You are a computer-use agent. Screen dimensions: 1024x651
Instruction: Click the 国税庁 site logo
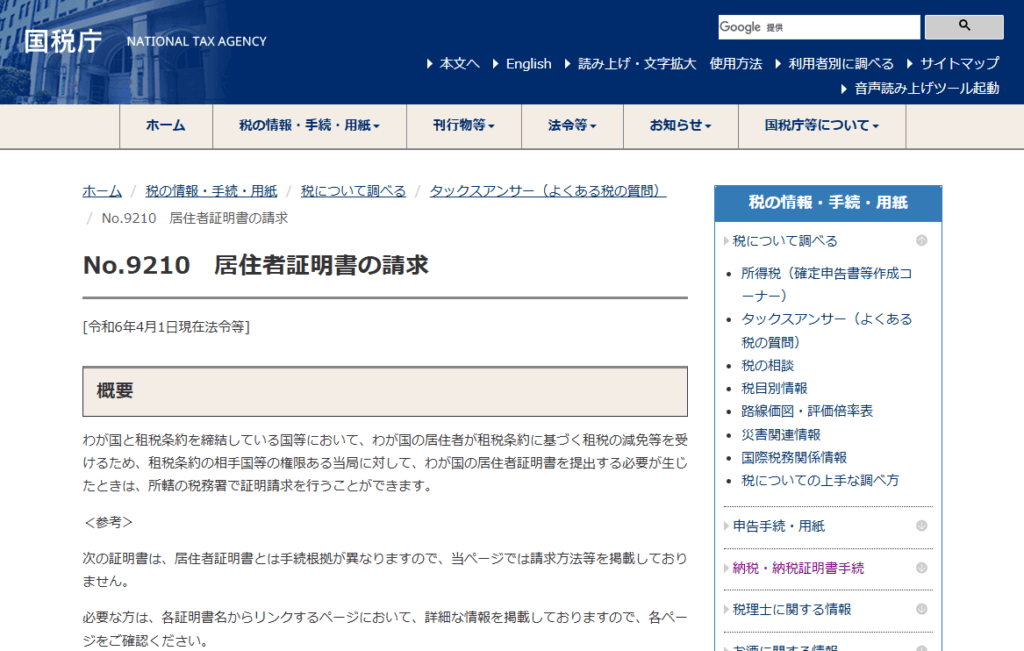[62, 41]
